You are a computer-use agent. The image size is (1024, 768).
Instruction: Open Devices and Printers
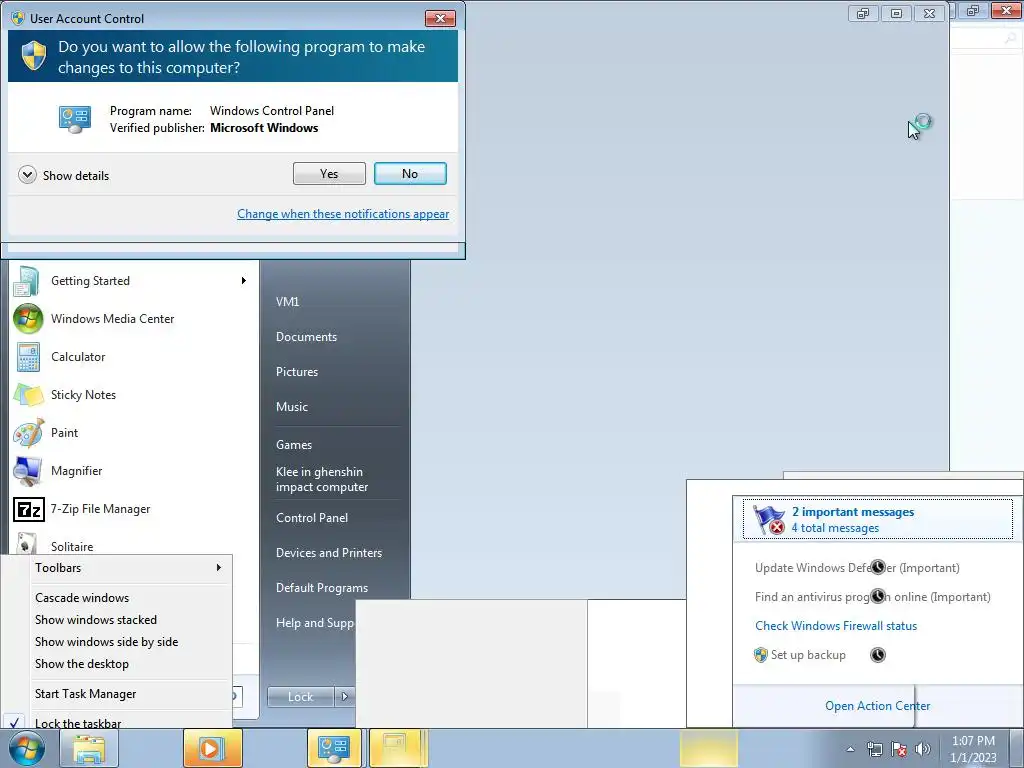click(328, 552)
